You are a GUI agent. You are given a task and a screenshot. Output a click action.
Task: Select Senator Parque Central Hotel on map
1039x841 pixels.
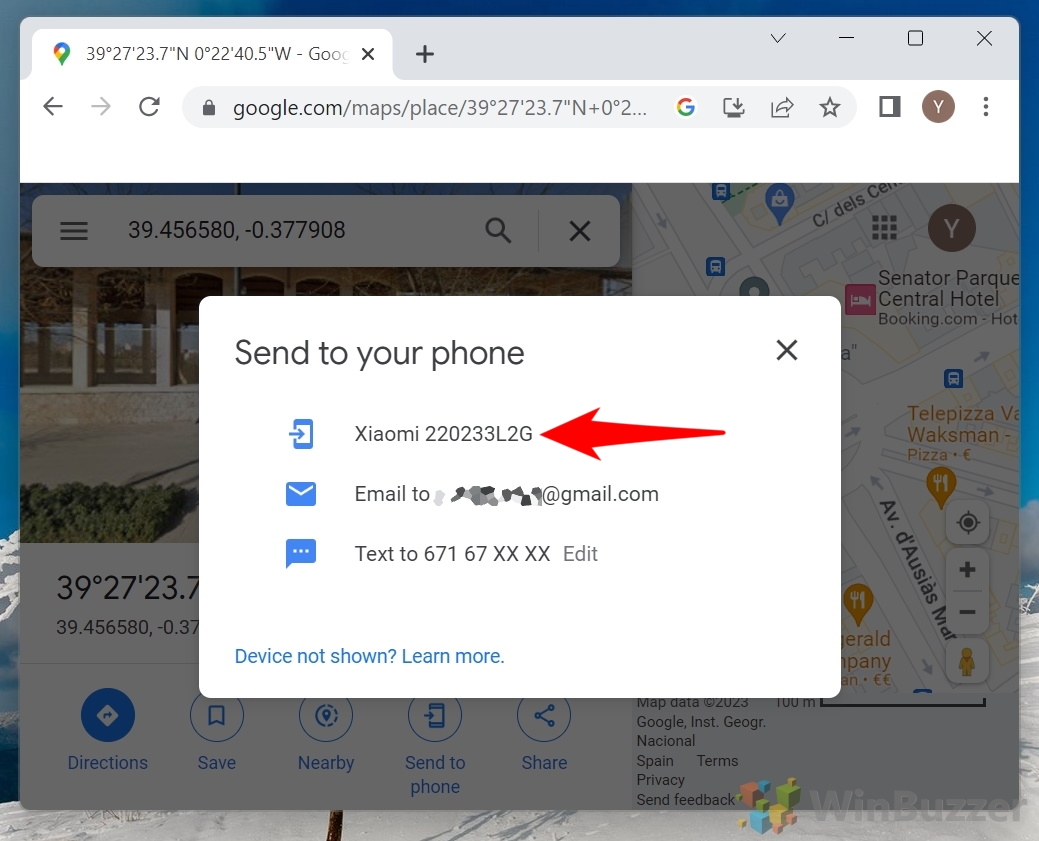tap(948, 298)
